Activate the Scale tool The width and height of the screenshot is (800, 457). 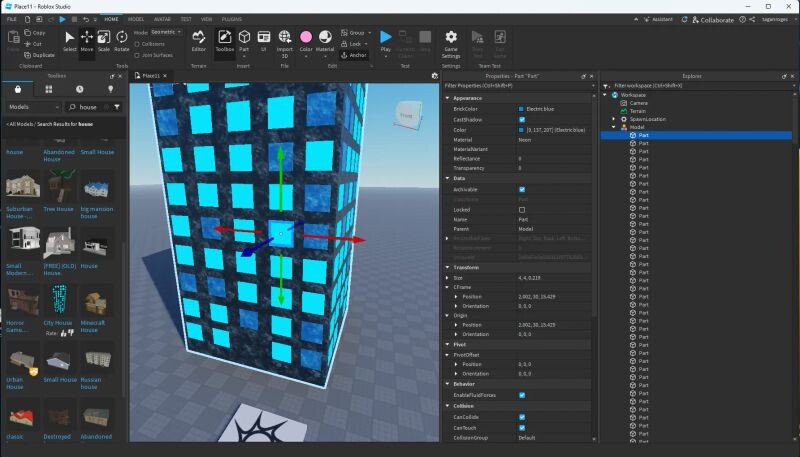(104, 40)
